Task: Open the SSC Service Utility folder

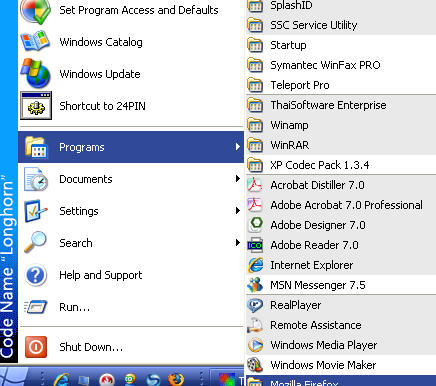Action: point(341,25)
